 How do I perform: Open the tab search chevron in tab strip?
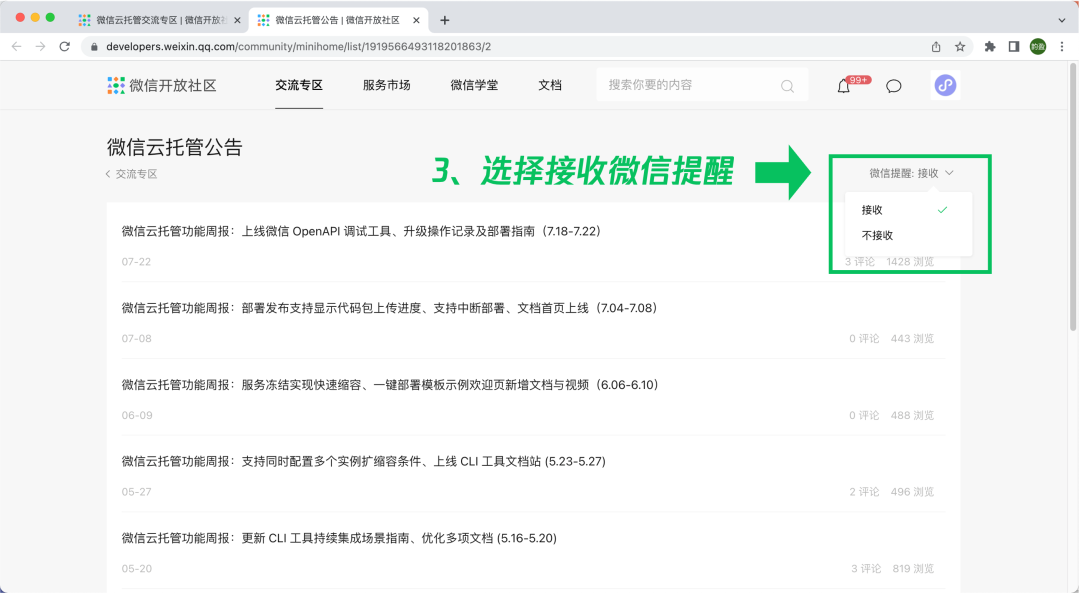coord(1061,21)
